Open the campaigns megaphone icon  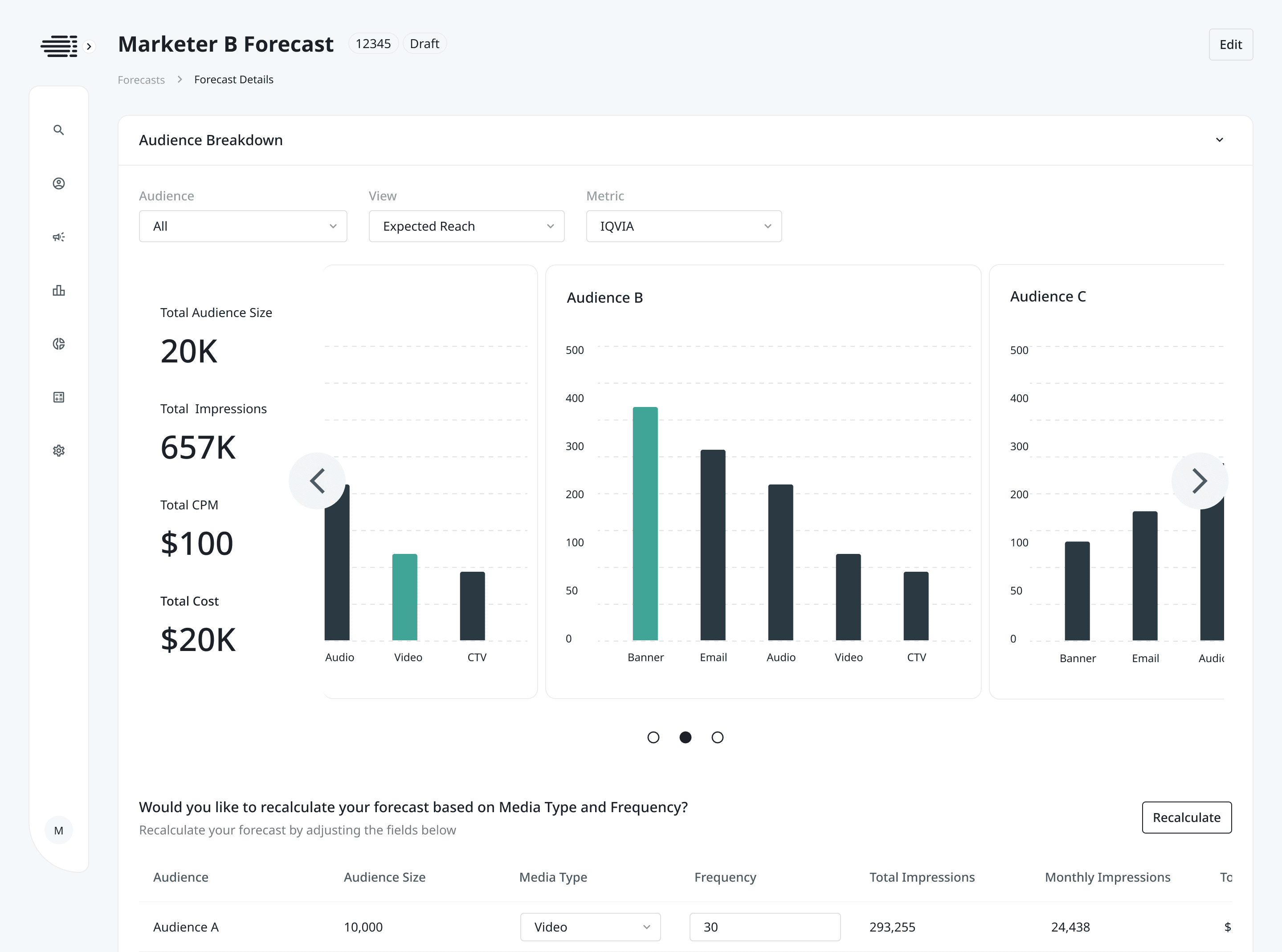tap(58, 237)
